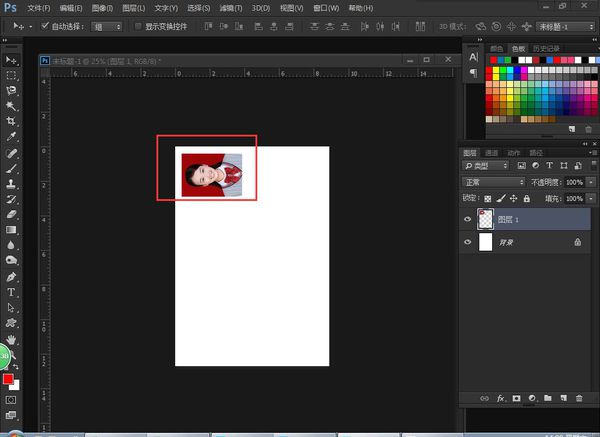
Task: Hide 图层 1 using its eye icon
Action: (468, 217)
